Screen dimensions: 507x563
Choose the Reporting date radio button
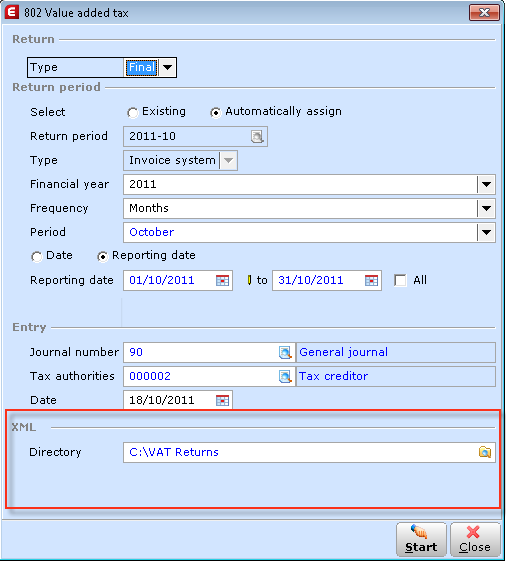[x=103, y=257]
